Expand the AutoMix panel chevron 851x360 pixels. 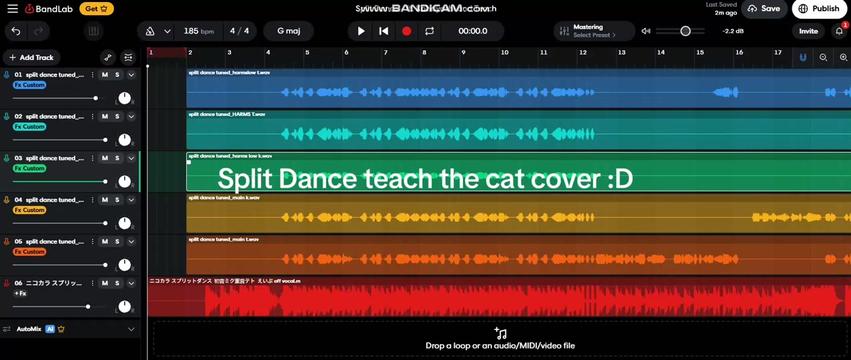pos(131,329)
